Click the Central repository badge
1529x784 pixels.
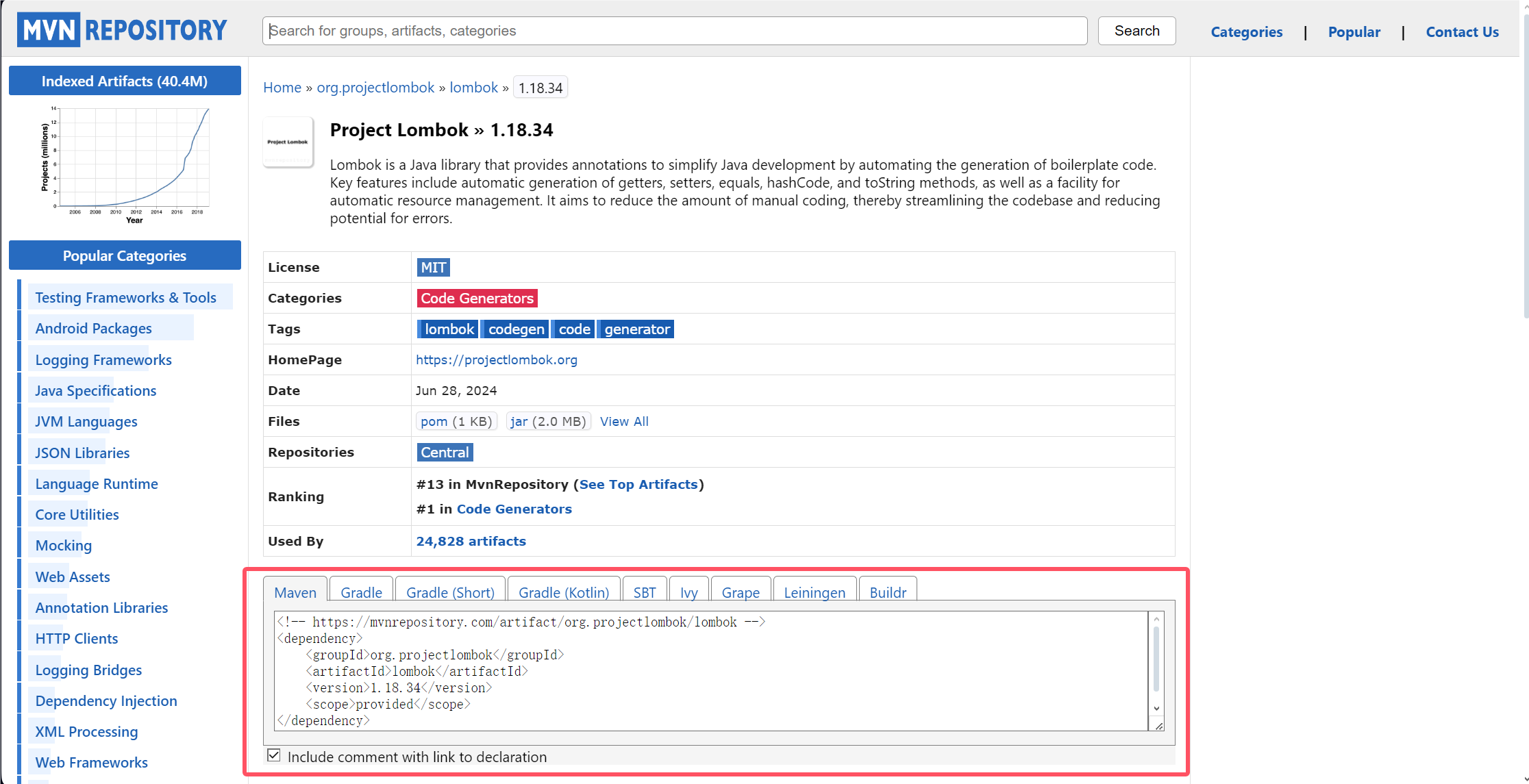(x=445, y=453)
